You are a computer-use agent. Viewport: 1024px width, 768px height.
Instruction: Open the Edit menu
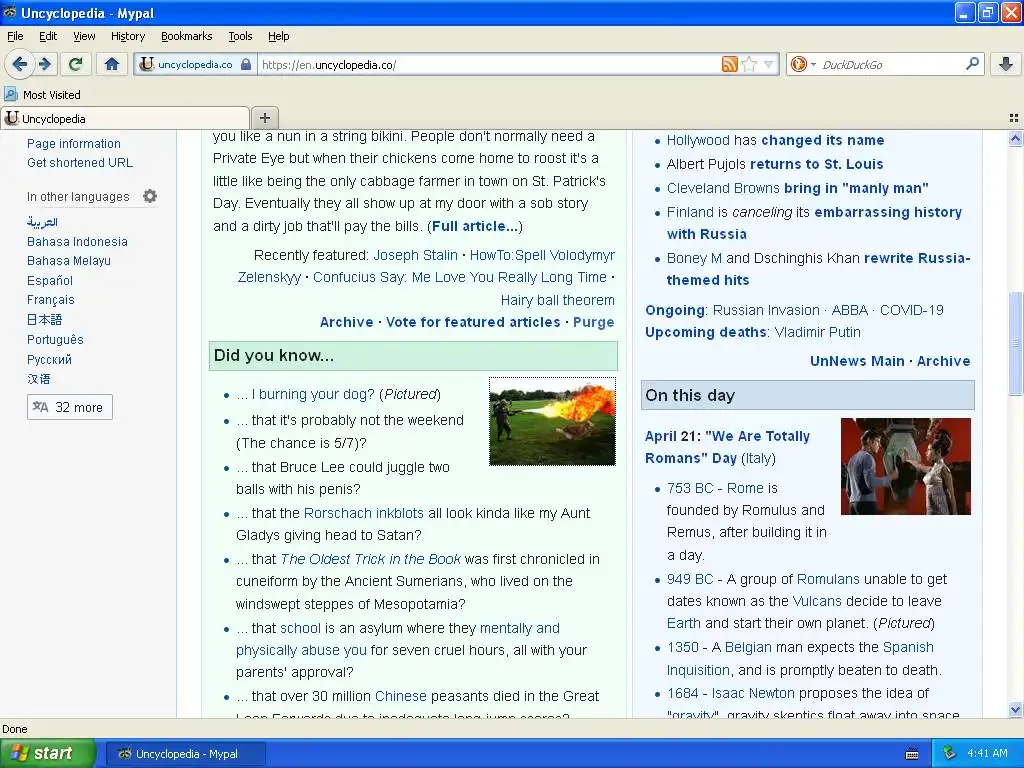tap(48, 36)
